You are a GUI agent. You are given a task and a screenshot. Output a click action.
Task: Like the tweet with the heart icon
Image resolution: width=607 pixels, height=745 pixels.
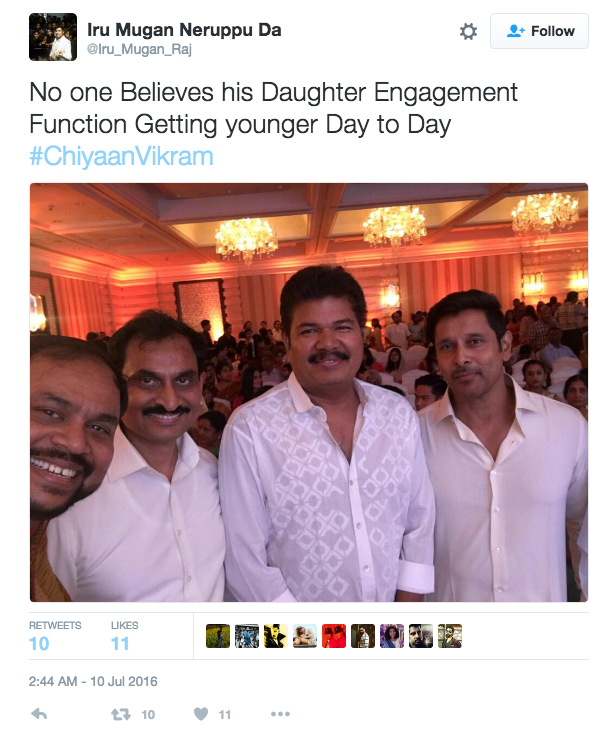[x=201, y=714]
